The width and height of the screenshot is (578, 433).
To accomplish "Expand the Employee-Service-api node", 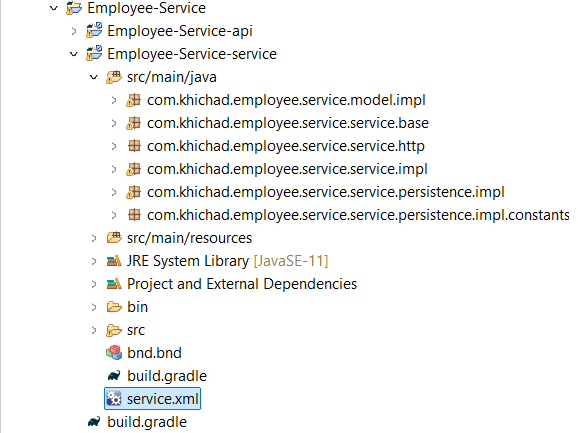I will (74, 31).
